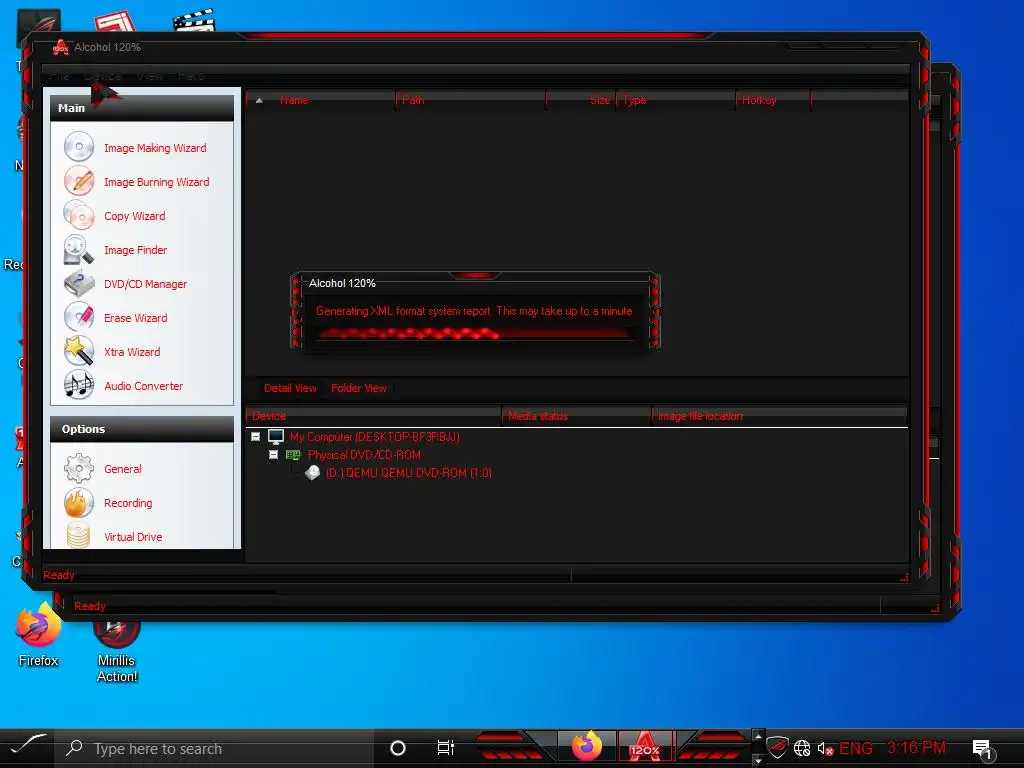Open Task View on the taskbar
This screenshot has height=768, width=1024.
(x=445, y=748)
